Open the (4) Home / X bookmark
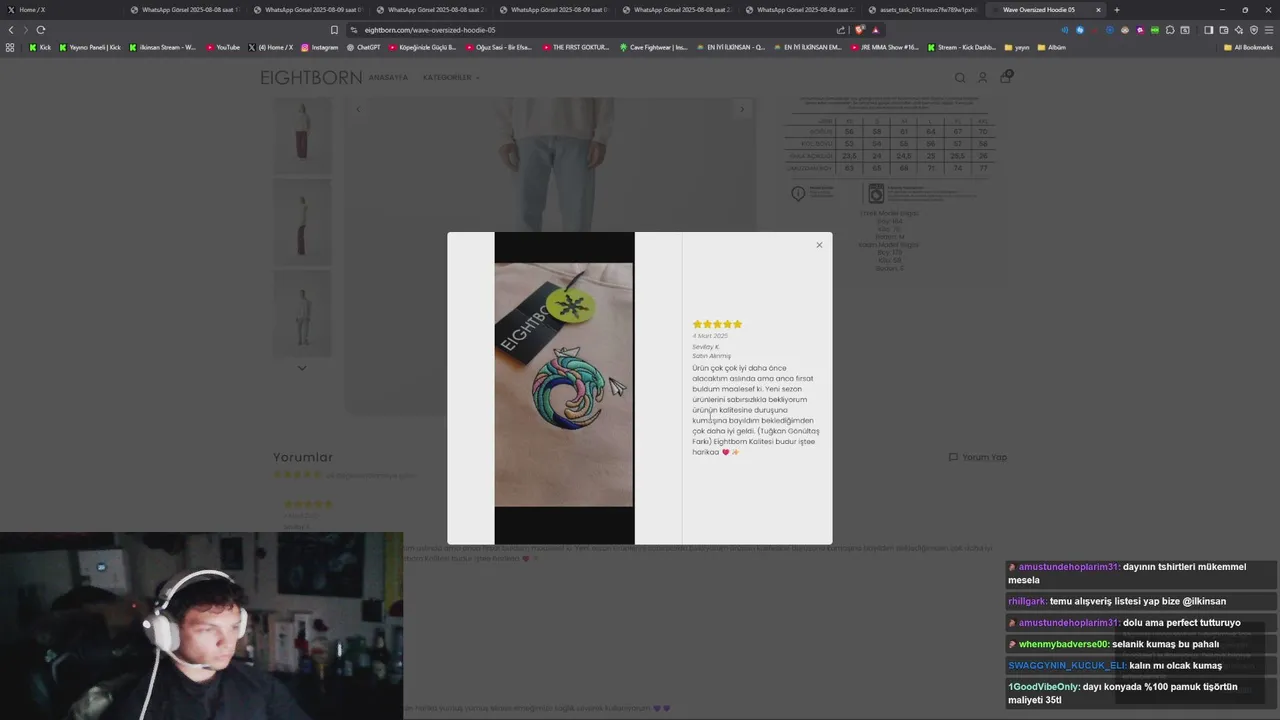This screenshot has width=1280, height=720. coord(270,47)
